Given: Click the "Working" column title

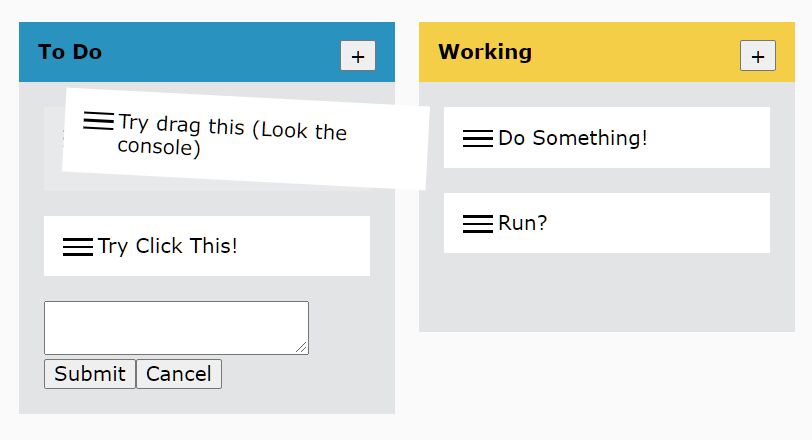Looking at the screenshot, I should click(x=485, y=52).
